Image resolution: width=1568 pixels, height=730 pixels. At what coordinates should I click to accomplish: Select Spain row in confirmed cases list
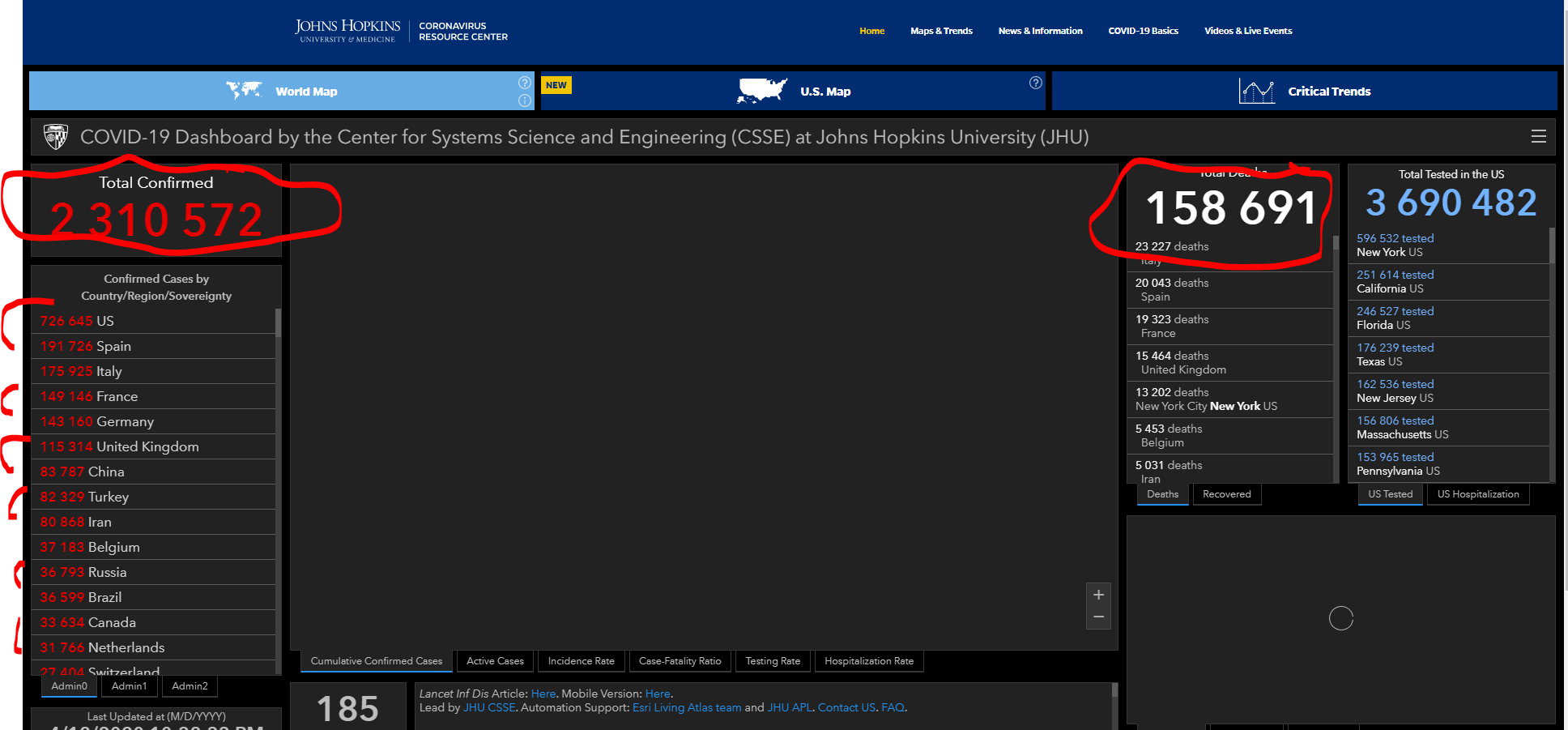point(154,346)
